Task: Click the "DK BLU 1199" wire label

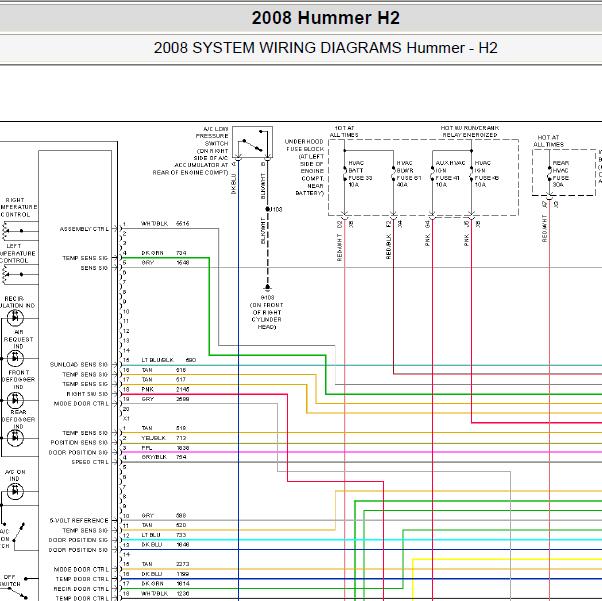Action: (165, 574)
